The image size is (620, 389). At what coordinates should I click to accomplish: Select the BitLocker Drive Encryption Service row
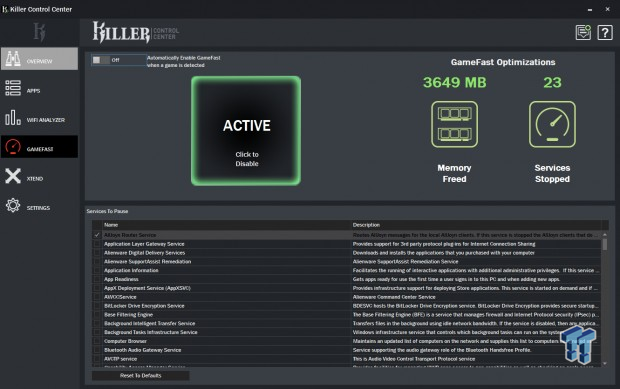click(x=346, y=306)
